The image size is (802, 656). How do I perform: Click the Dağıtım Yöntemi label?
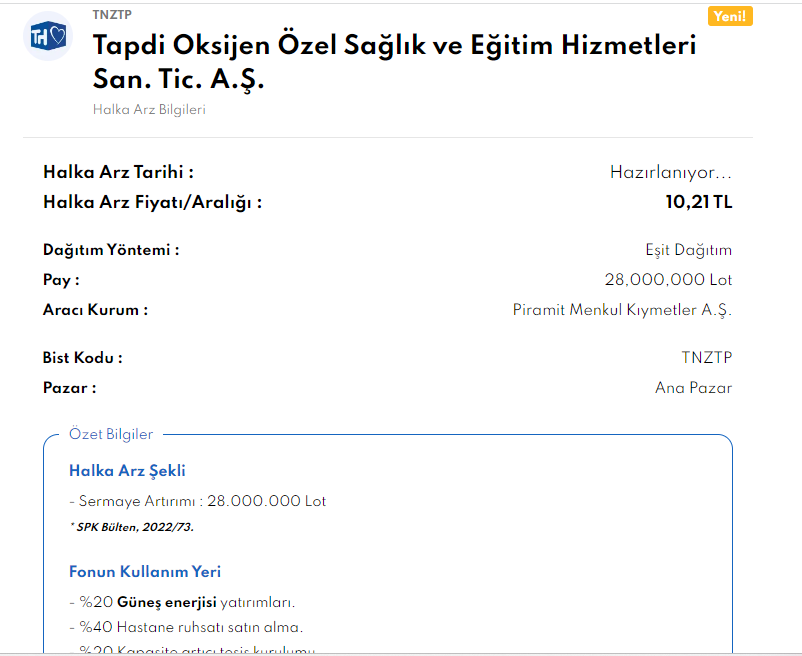click(x=111, y=250)
